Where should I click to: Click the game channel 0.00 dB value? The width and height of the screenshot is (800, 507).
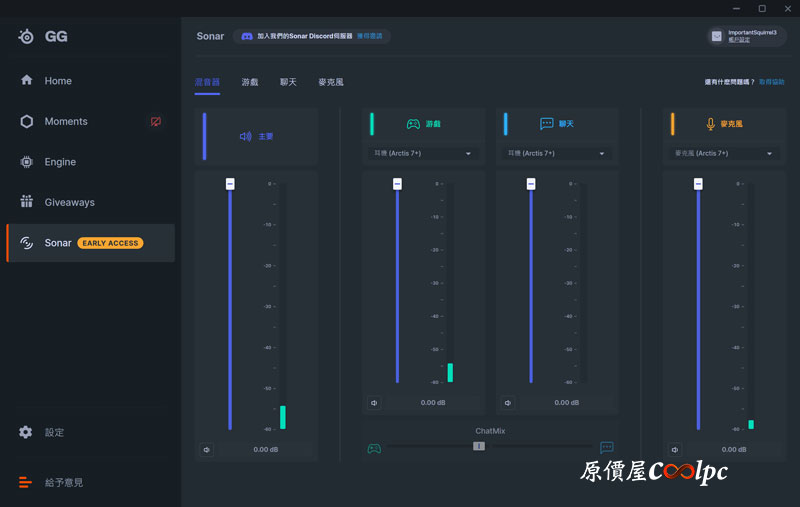click(x=433, y=402)
